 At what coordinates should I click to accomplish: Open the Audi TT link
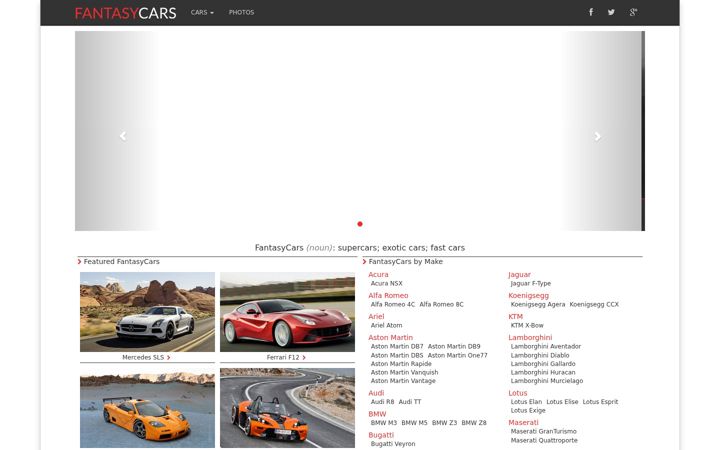pyautogui.click(x=410, y=402)
